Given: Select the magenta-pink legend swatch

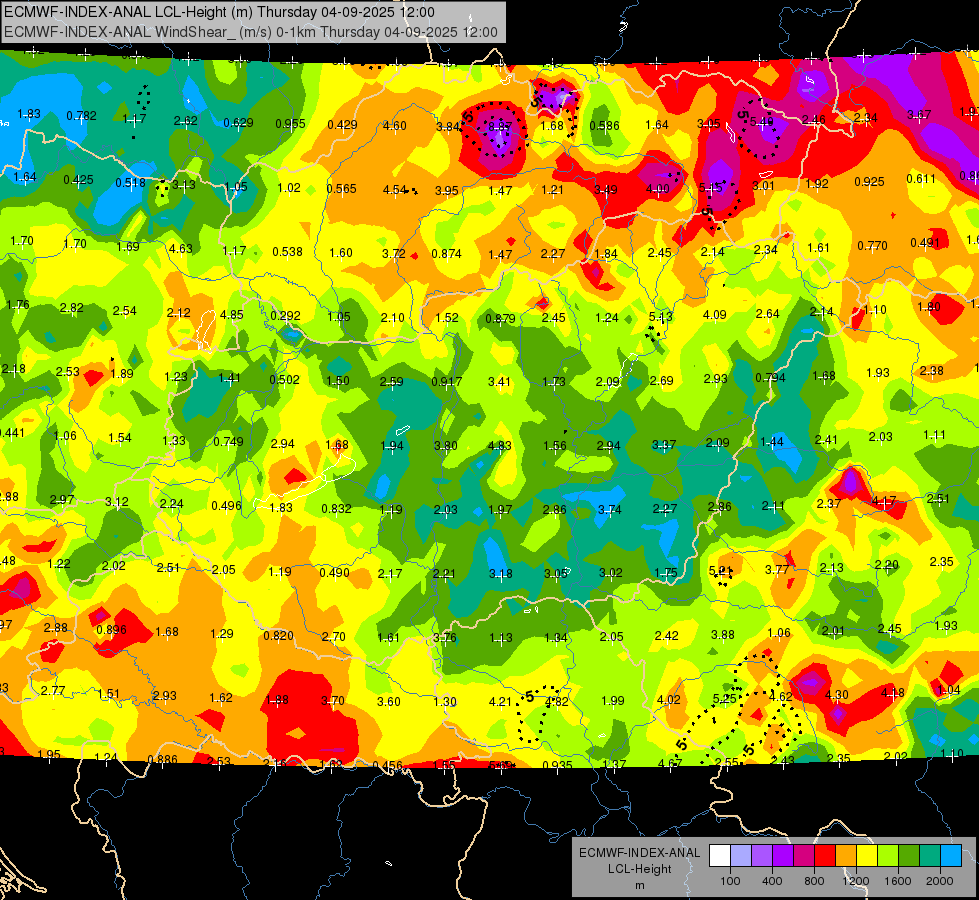Looking at the screenshot, I should tap(804, 856).
